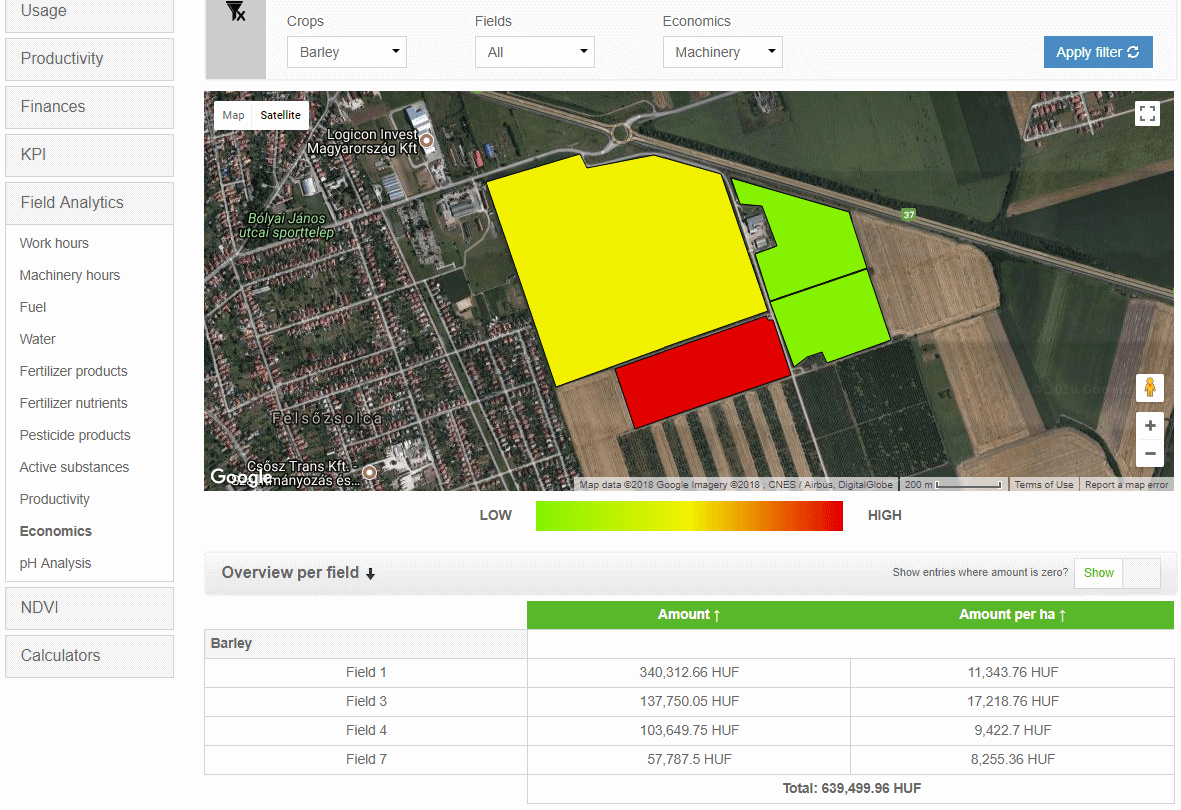Click the Csősz Trans map marker

click(x=370, y=472)
